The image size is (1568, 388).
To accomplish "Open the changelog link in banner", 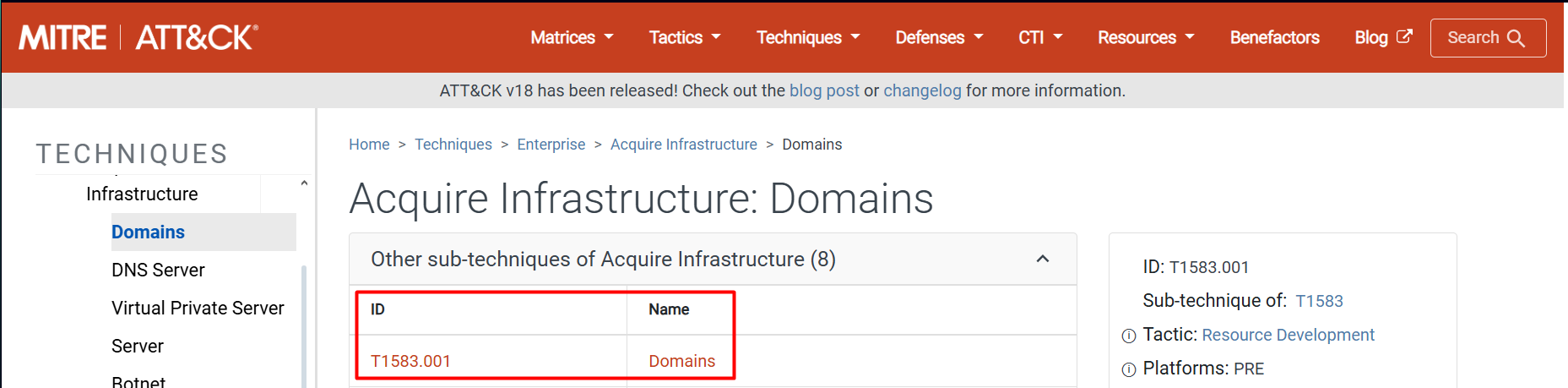I will (x=922, y=90).
